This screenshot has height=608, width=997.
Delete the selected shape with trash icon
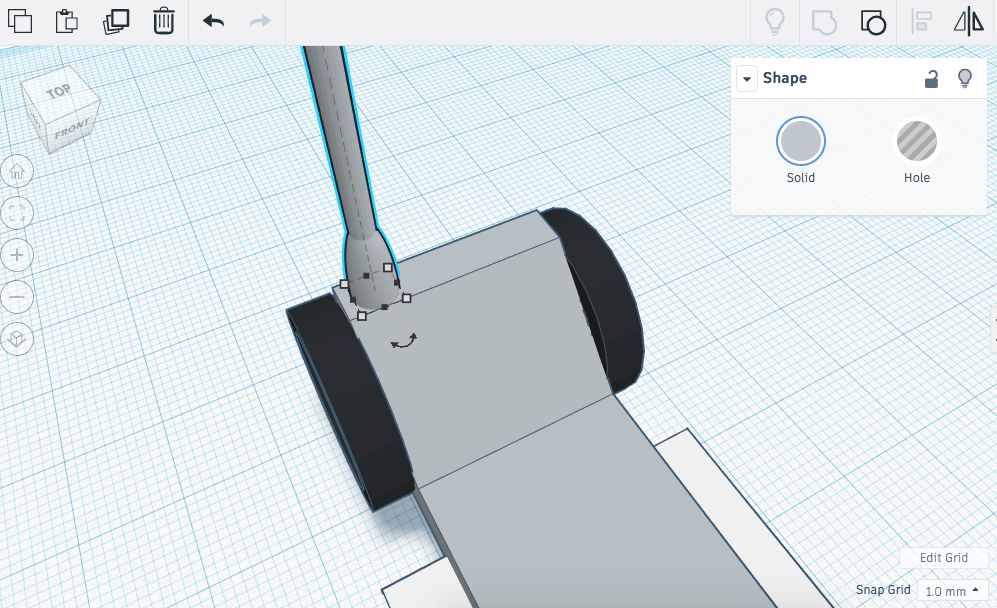(163, 22)
